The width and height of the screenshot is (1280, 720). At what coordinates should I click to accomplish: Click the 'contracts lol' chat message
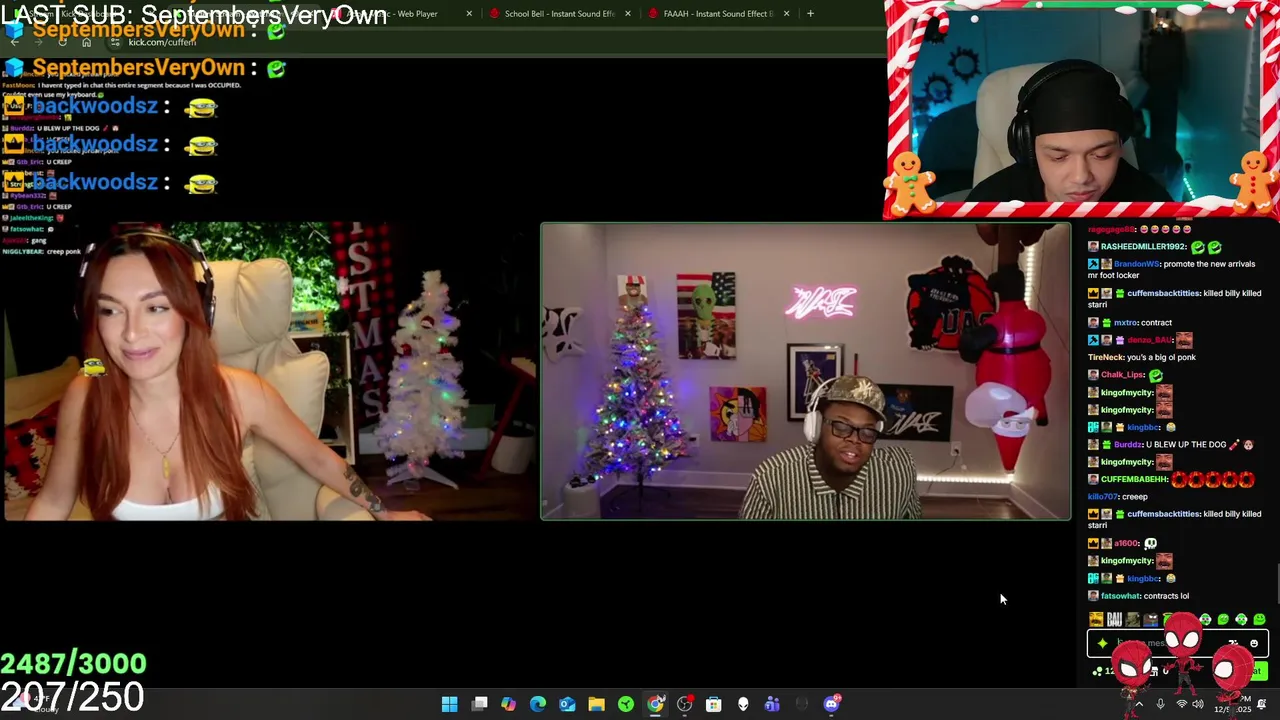pyautogui.click(x=1166, y=596)
